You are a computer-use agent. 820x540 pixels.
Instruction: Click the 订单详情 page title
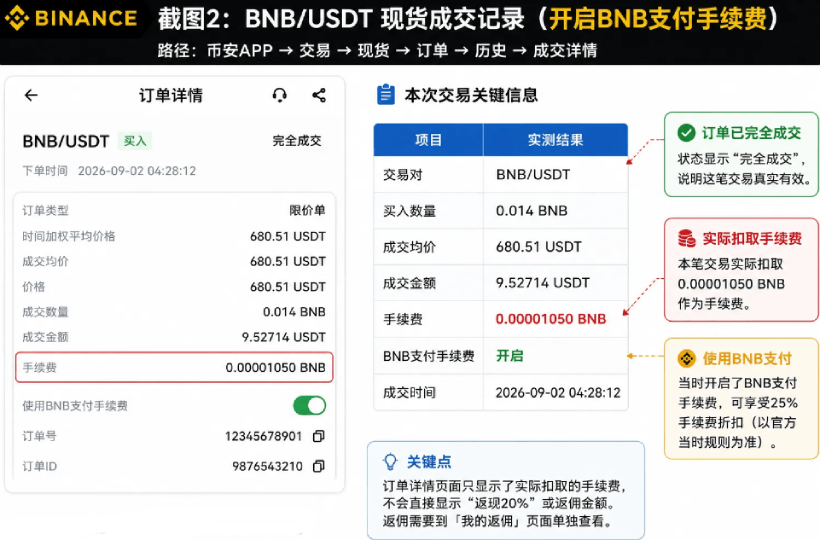tap(170, 95)
